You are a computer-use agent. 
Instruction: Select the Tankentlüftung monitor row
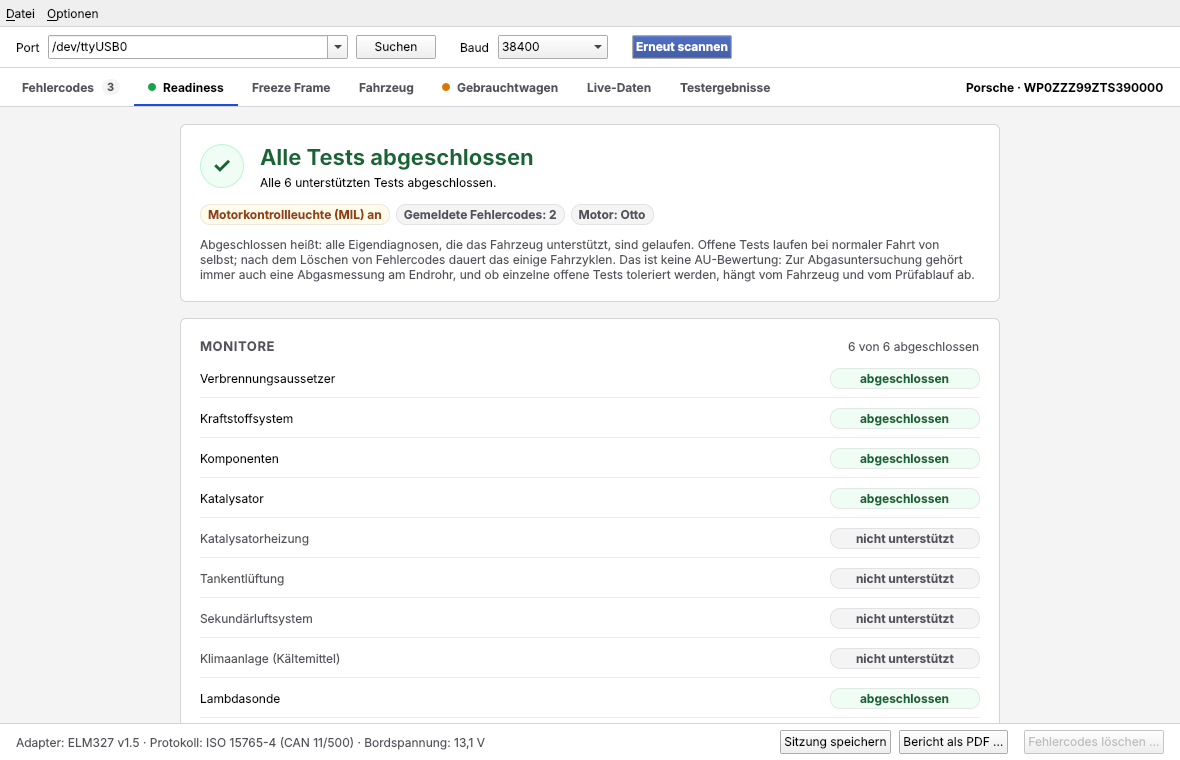click(590, 578)
